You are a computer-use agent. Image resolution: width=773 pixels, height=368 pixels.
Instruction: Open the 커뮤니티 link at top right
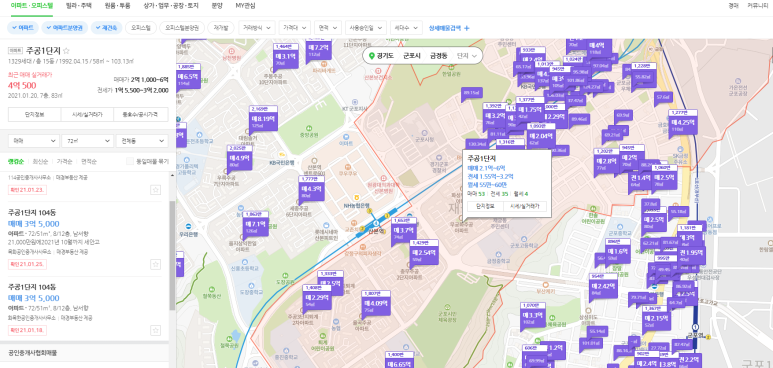click(x=758, y=6)
